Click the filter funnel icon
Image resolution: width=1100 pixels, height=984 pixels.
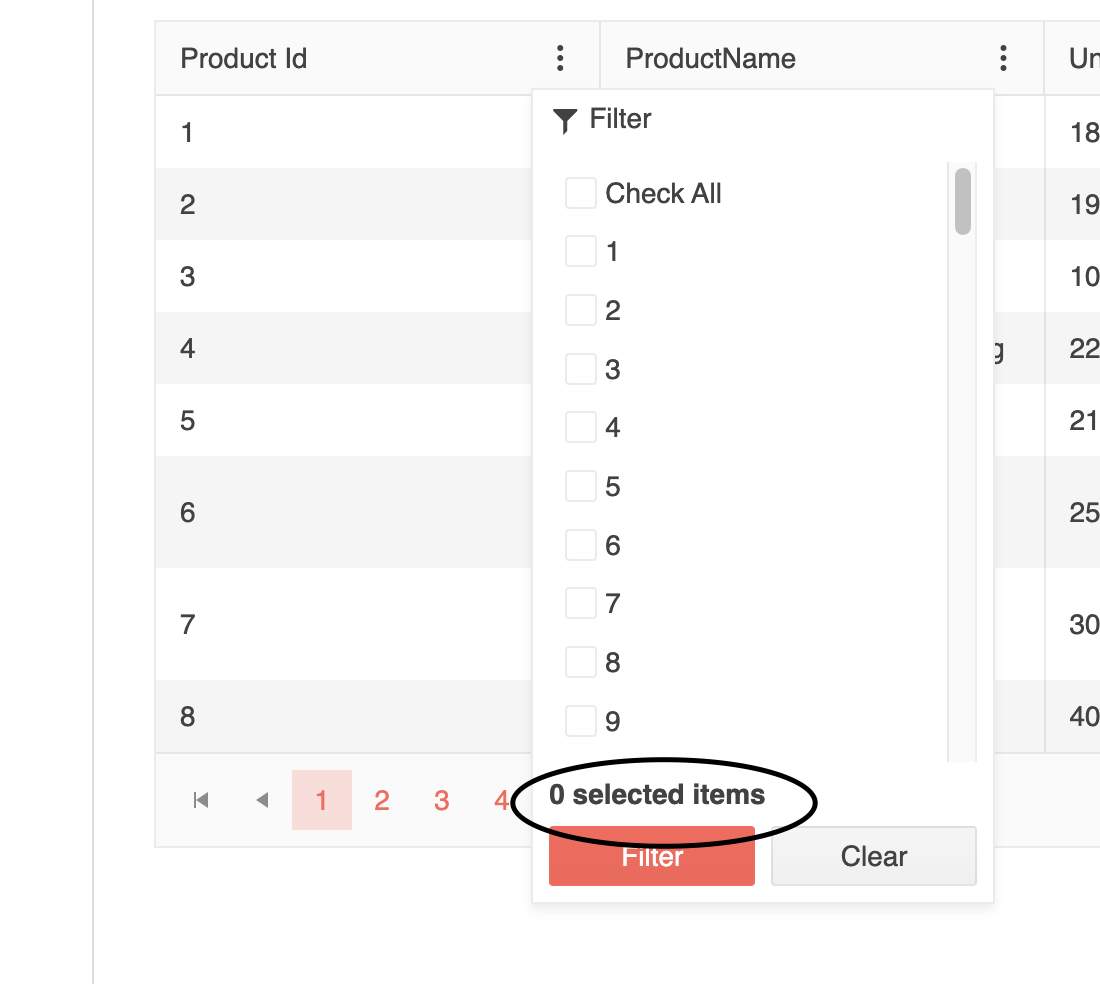[x=566, y=118]
